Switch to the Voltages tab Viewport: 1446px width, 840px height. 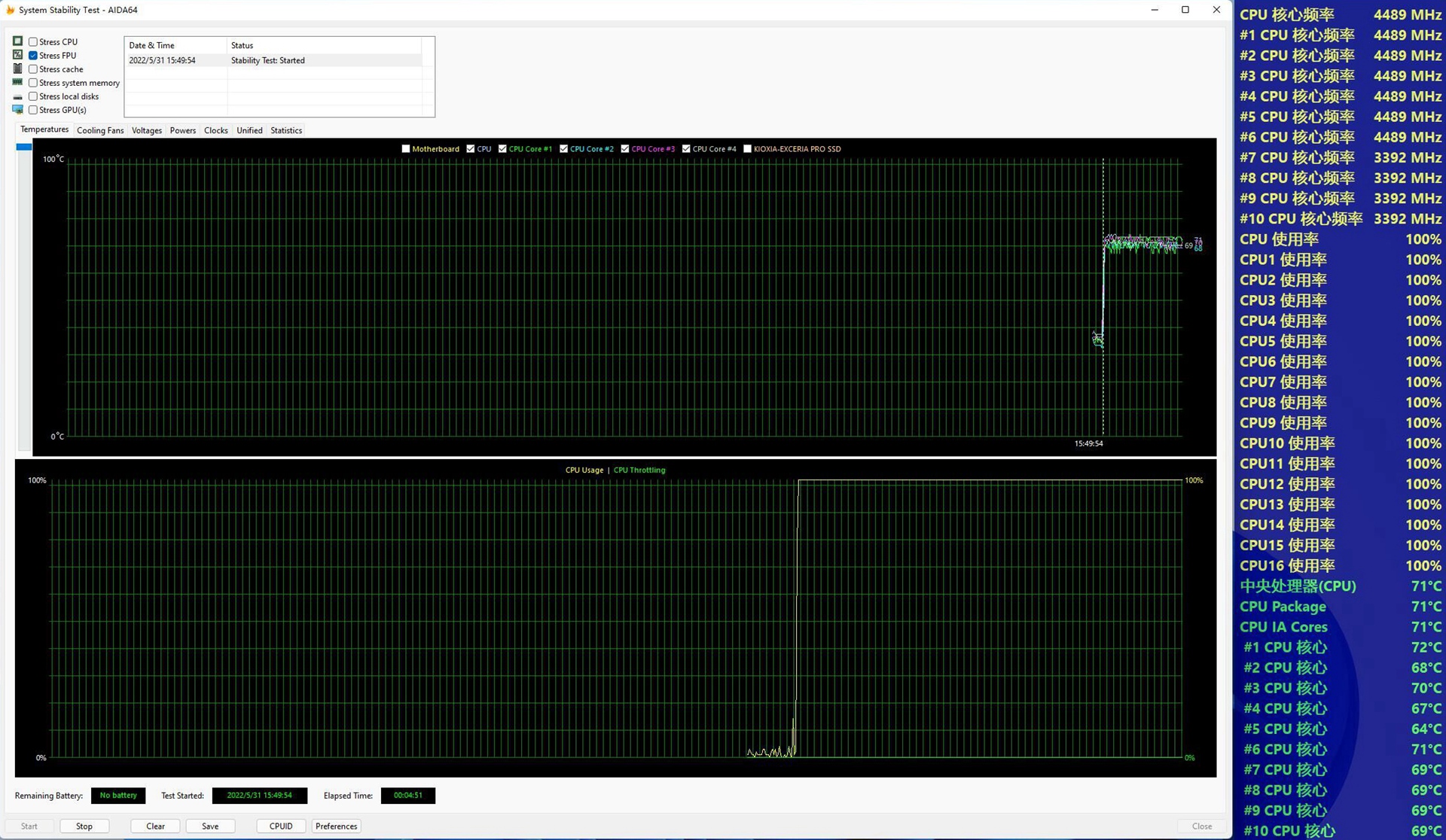[x=147, y=130]
